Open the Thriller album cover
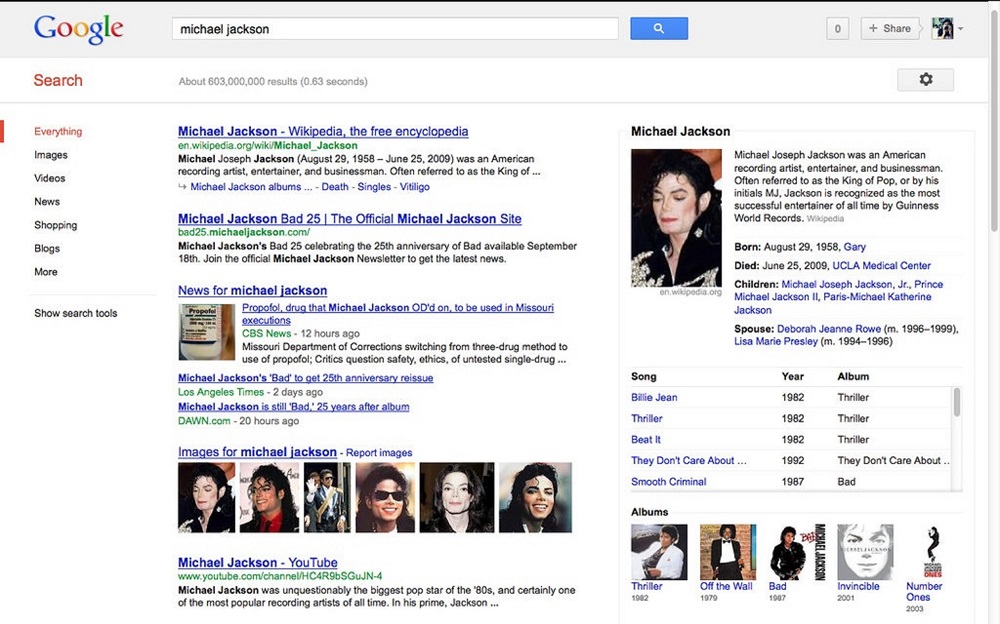The image size is (1000, 624). click(x=659, y=552)
